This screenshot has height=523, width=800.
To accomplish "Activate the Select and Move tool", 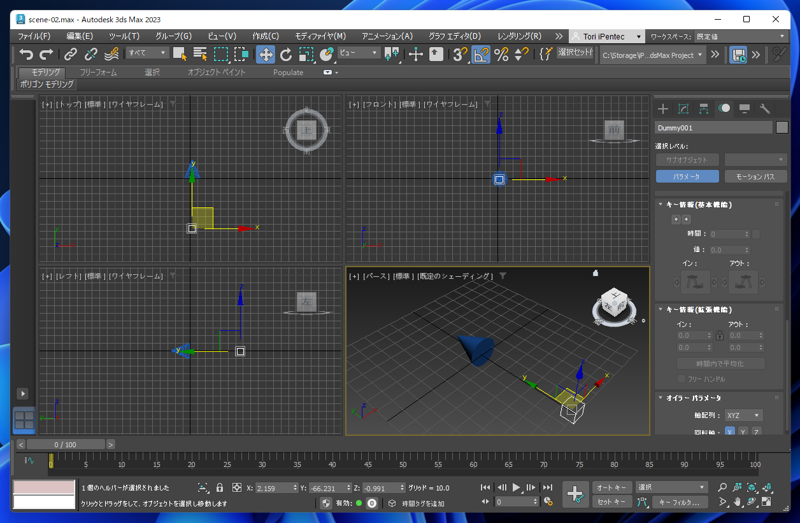I will (265, 54).
